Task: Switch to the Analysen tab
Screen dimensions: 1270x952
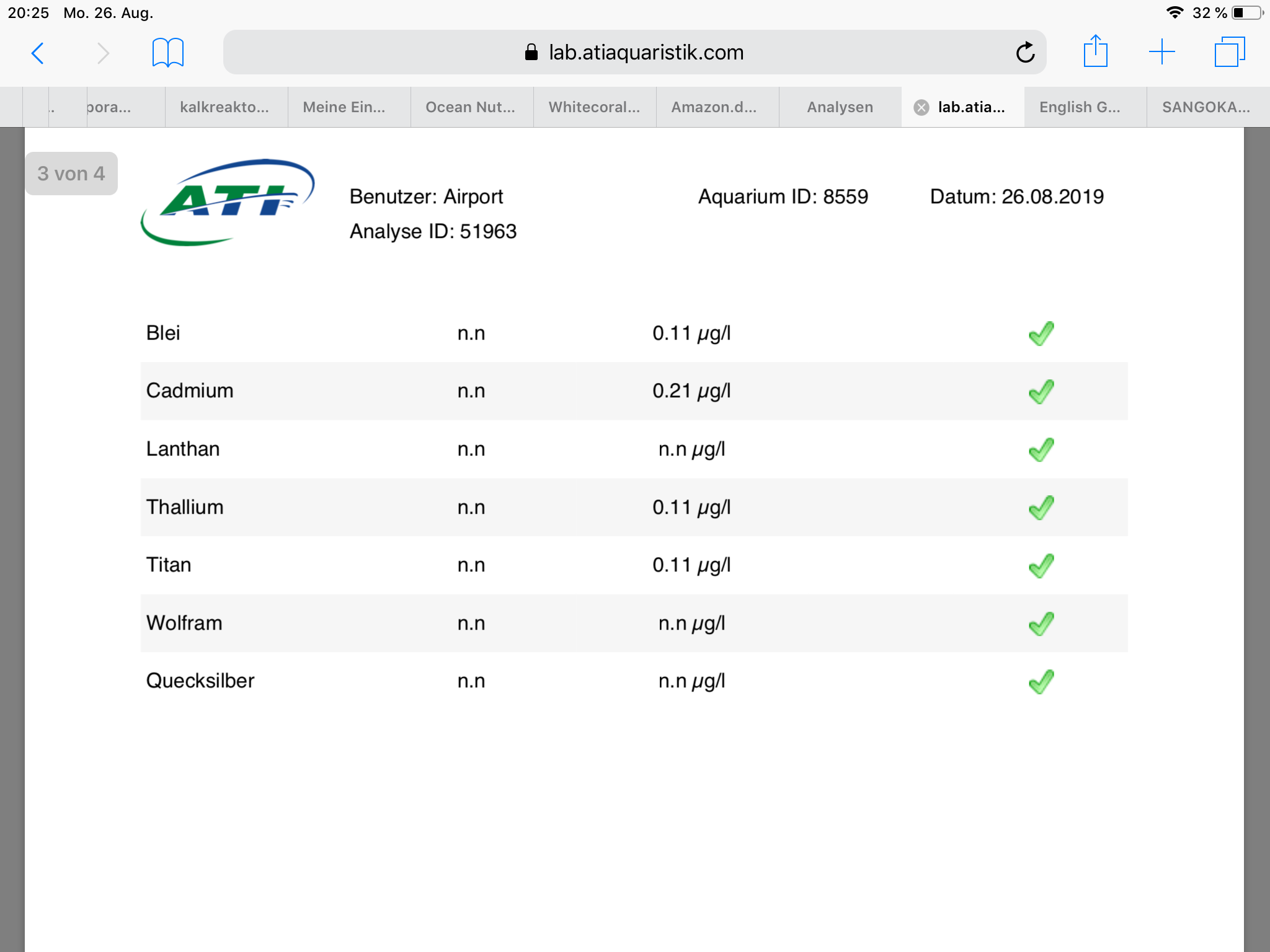Action: 840,107
